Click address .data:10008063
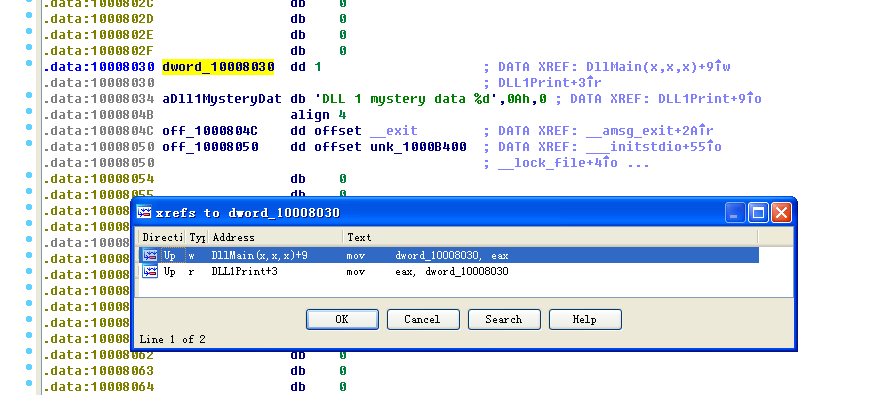The image size is (870, 395). [99, 370]
